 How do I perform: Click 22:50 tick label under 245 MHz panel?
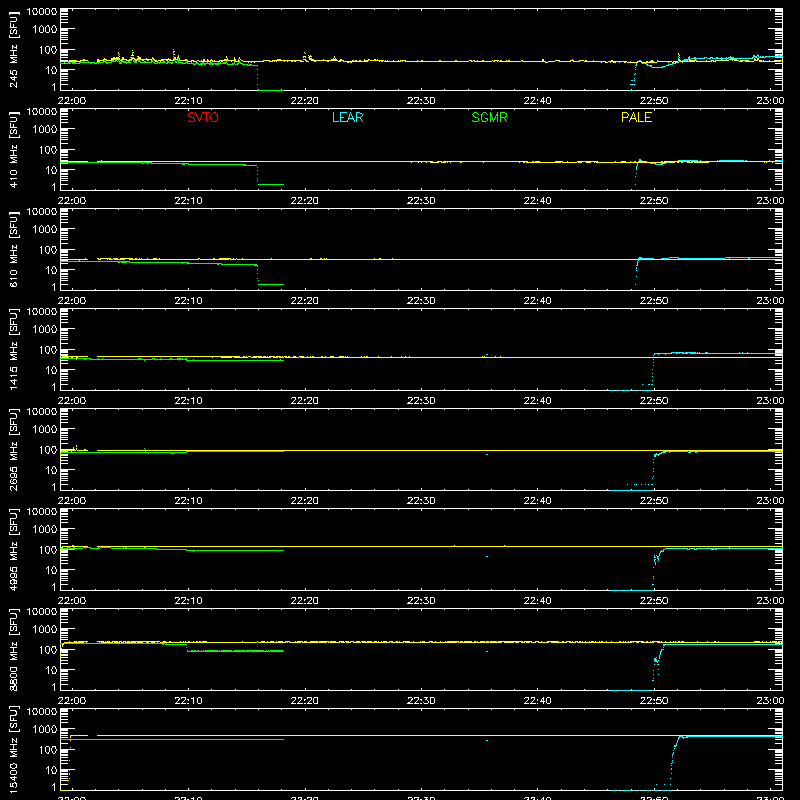(654, 101)
